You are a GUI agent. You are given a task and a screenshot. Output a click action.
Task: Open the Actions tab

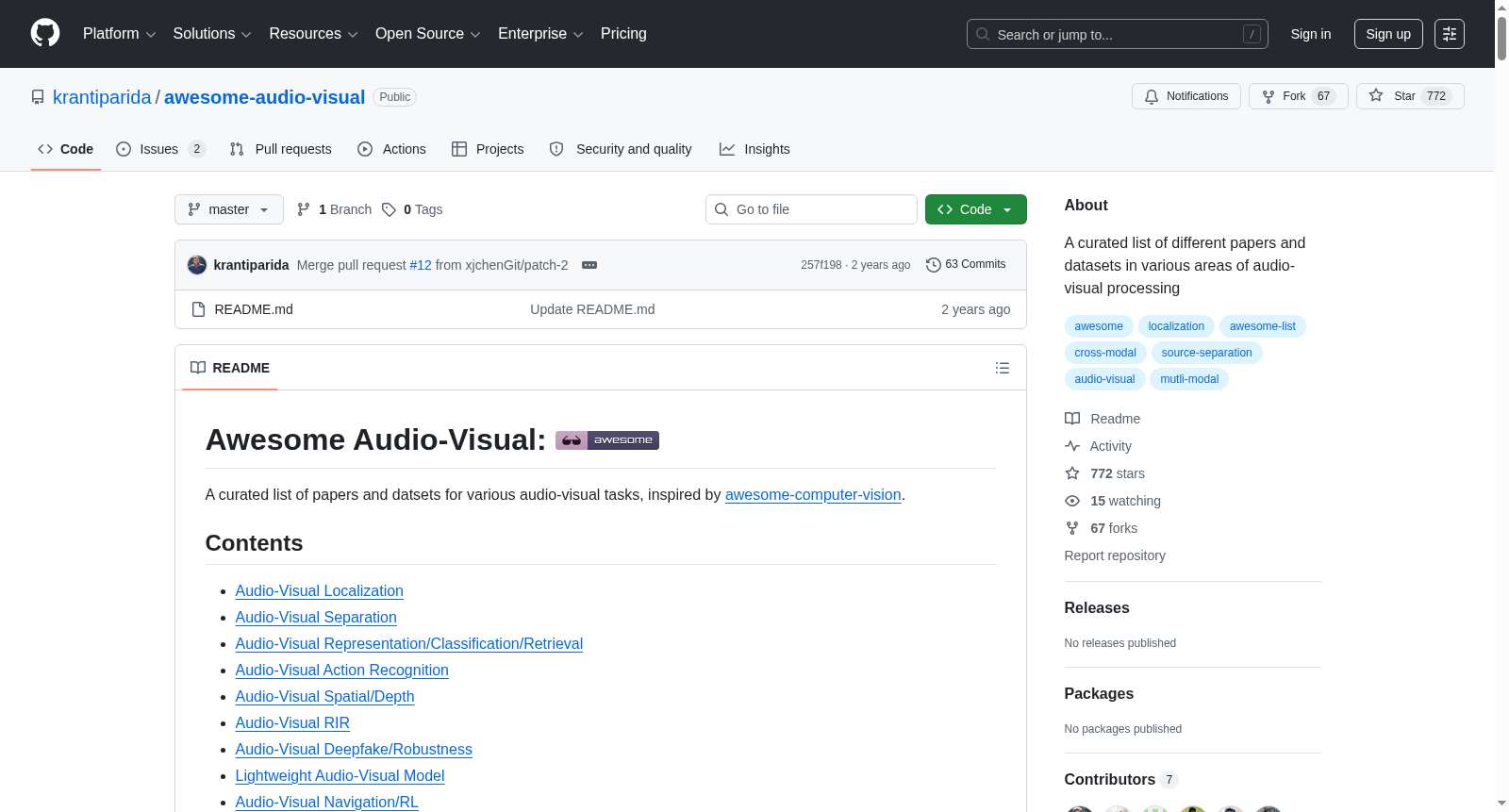(392, 149)
